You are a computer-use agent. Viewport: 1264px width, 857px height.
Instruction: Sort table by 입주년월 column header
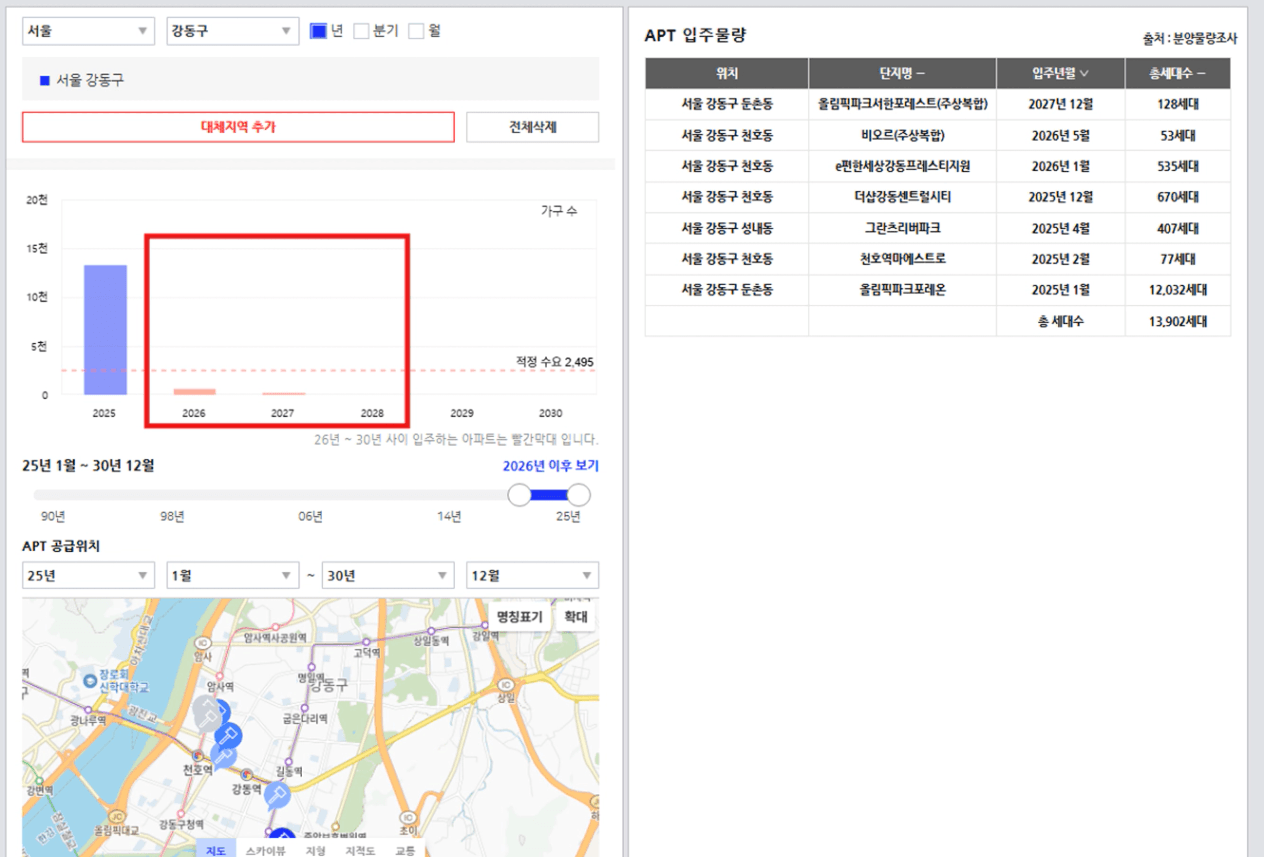pyautogui.click(x=1060, y=73)
